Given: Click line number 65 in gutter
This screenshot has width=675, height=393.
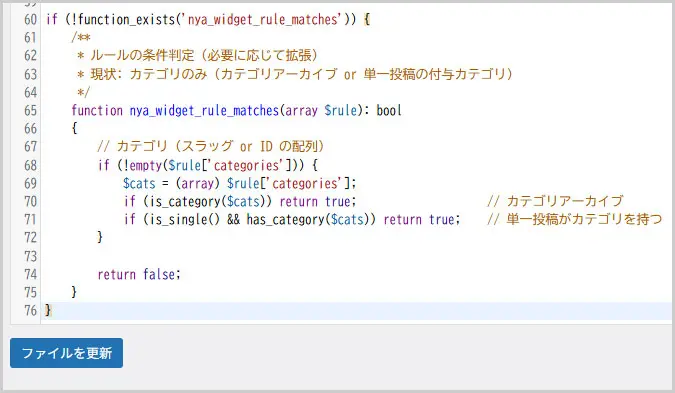Looking at the screenshot, I should [x=31, y=111].
